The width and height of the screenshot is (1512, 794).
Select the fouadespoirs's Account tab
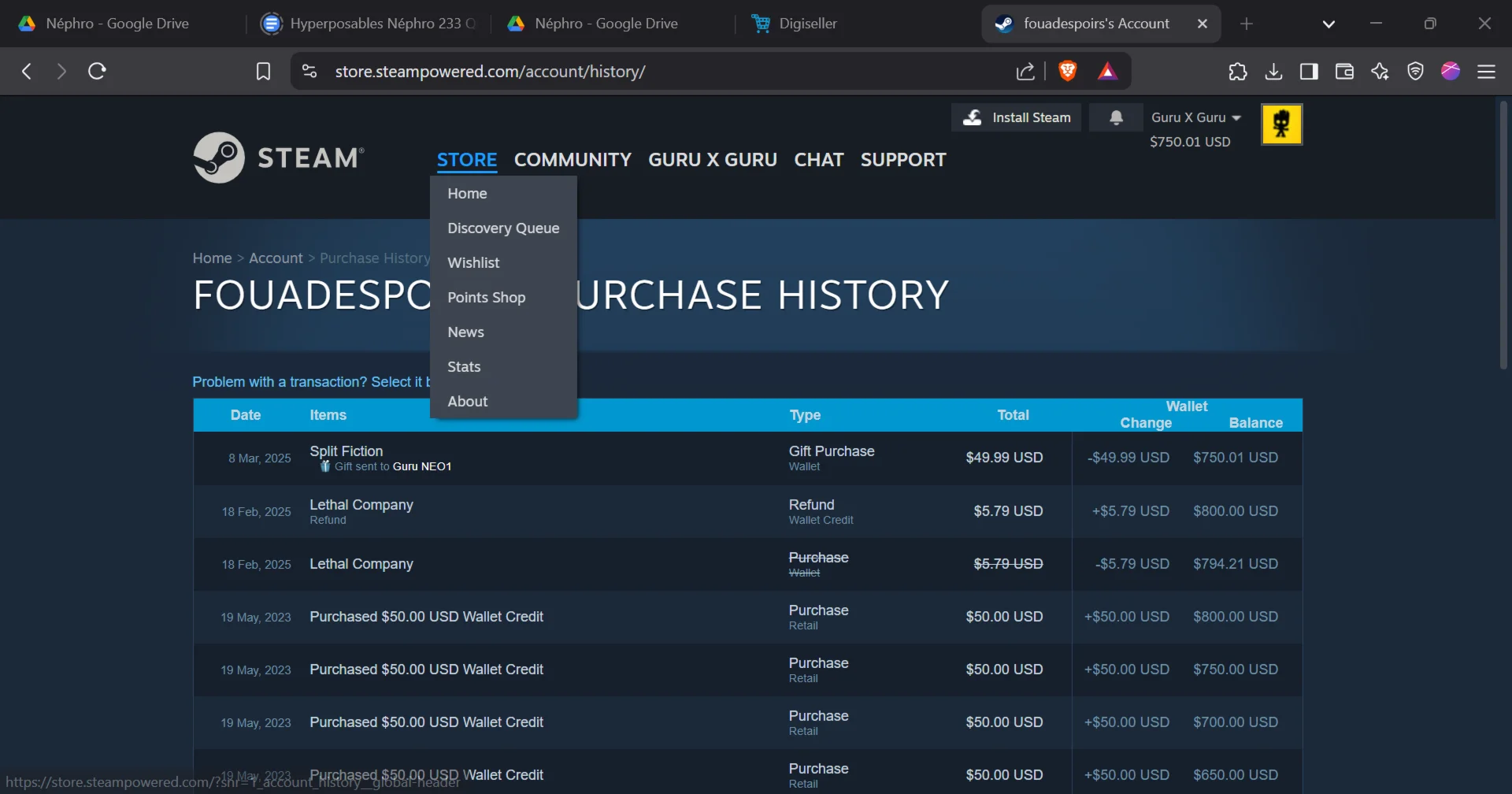[1096, 24]
